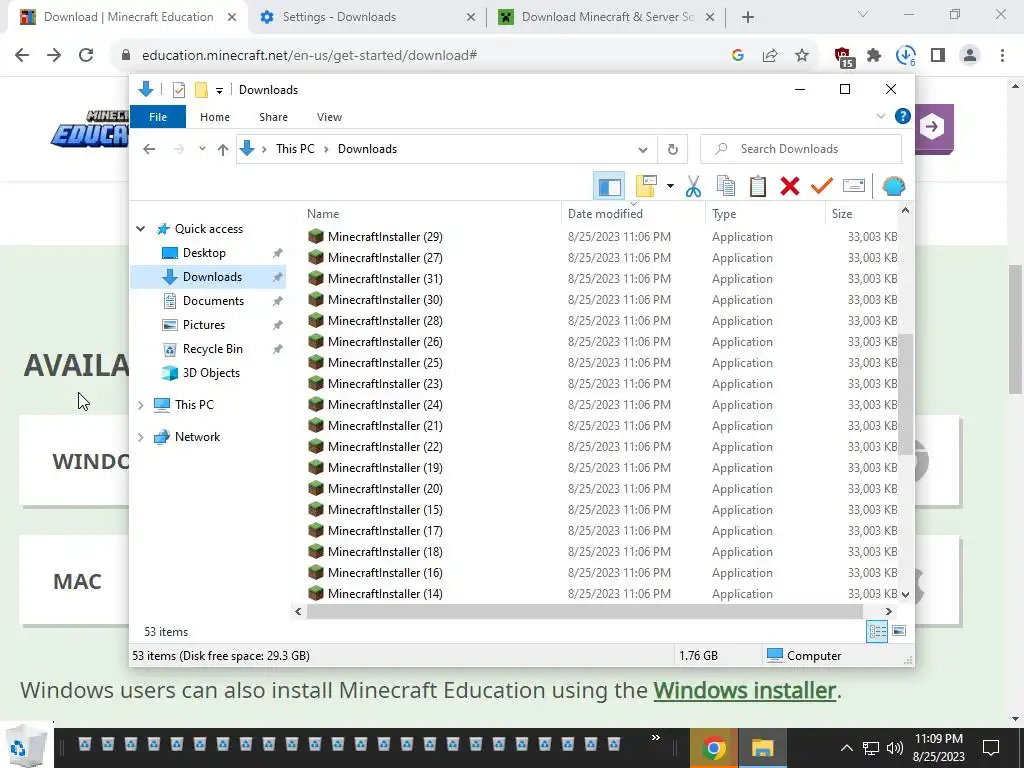Select file MinecraftInstaller (14)

[385, 594]
